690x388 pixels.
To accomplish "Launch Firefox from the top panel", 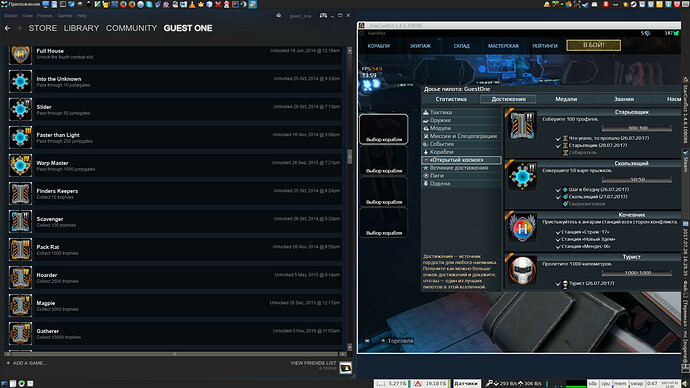I will [123, 4].
